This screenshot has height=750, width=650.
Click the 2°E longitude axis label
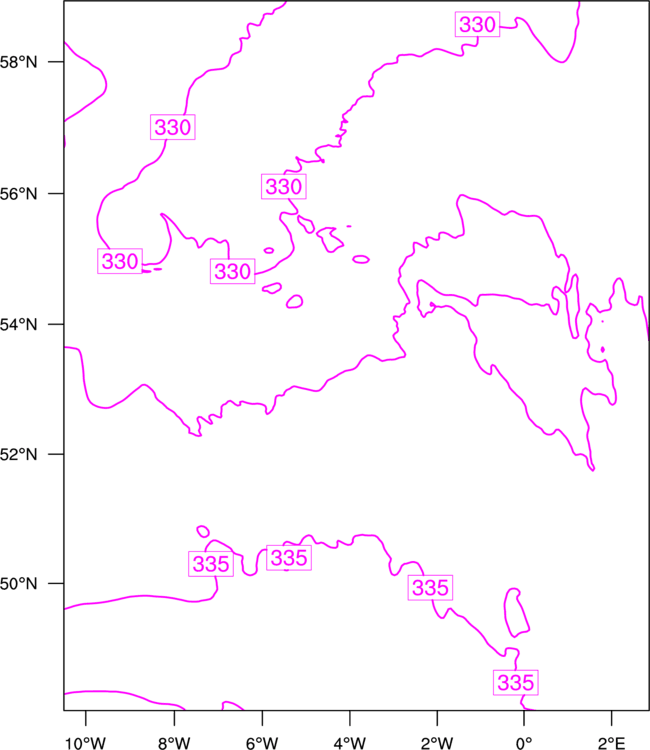point(611,743)
